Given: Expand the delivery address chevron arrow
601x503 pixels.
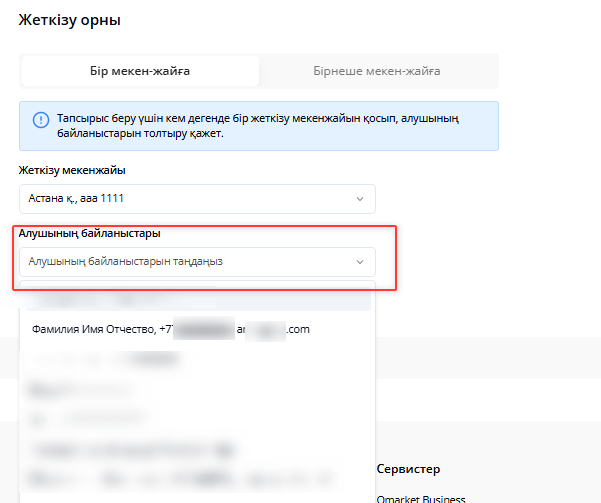Looking at the screenshot, I should pos(360,198).
